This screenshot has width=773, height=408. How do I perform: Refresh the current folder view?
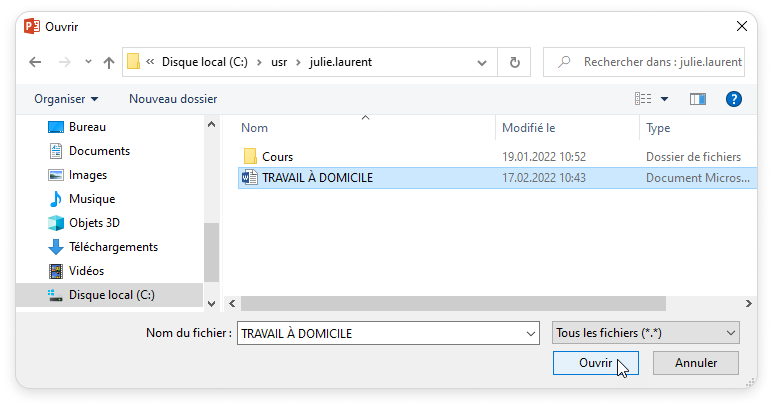(x=514, y=62)
